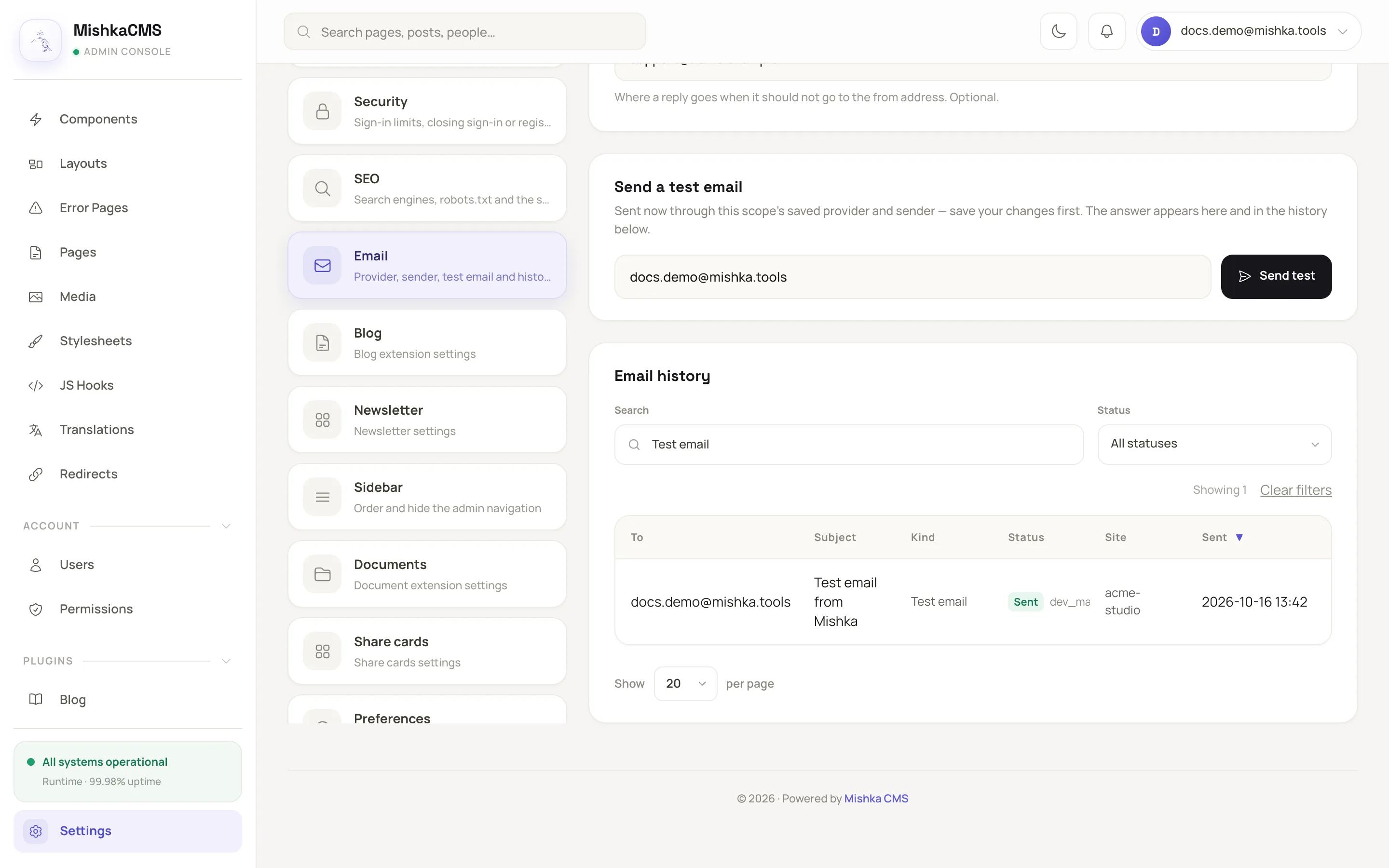The width and height of the screenshot is (1389, 868).
Task: Click the Pages document icon in sidebar
Action: pyautogui.click(x=36, y=253)
